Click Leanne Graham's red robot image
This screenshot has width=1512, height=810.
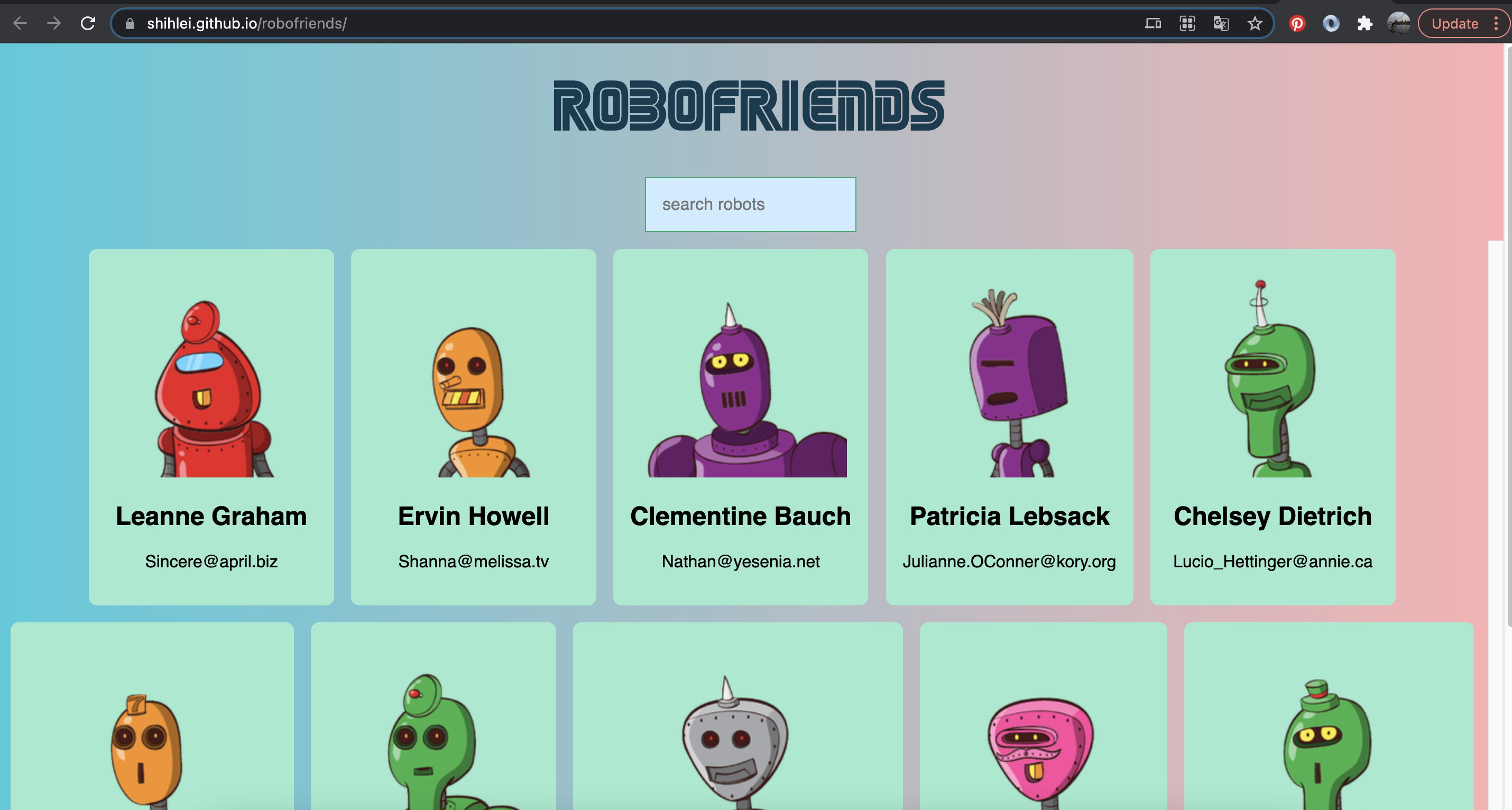pyautogui.click(x=211, y=389)
